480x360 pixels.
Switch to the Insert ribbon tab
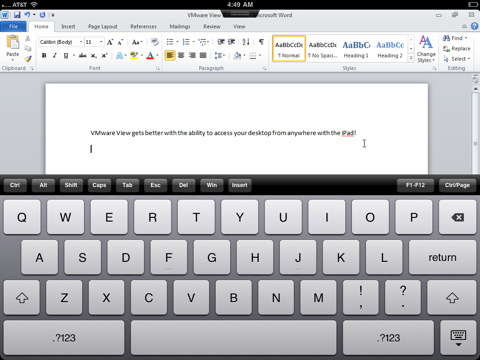tap(68, 26)
